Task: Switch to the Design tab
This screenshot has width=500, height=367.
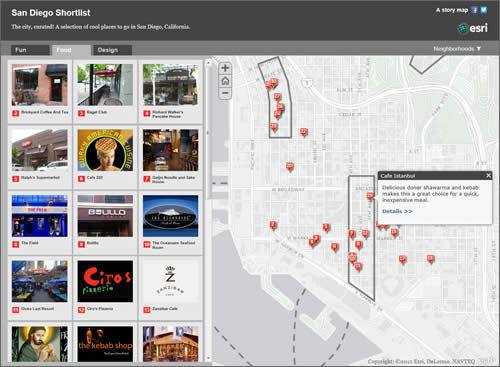Action: (x=112, y=50)
